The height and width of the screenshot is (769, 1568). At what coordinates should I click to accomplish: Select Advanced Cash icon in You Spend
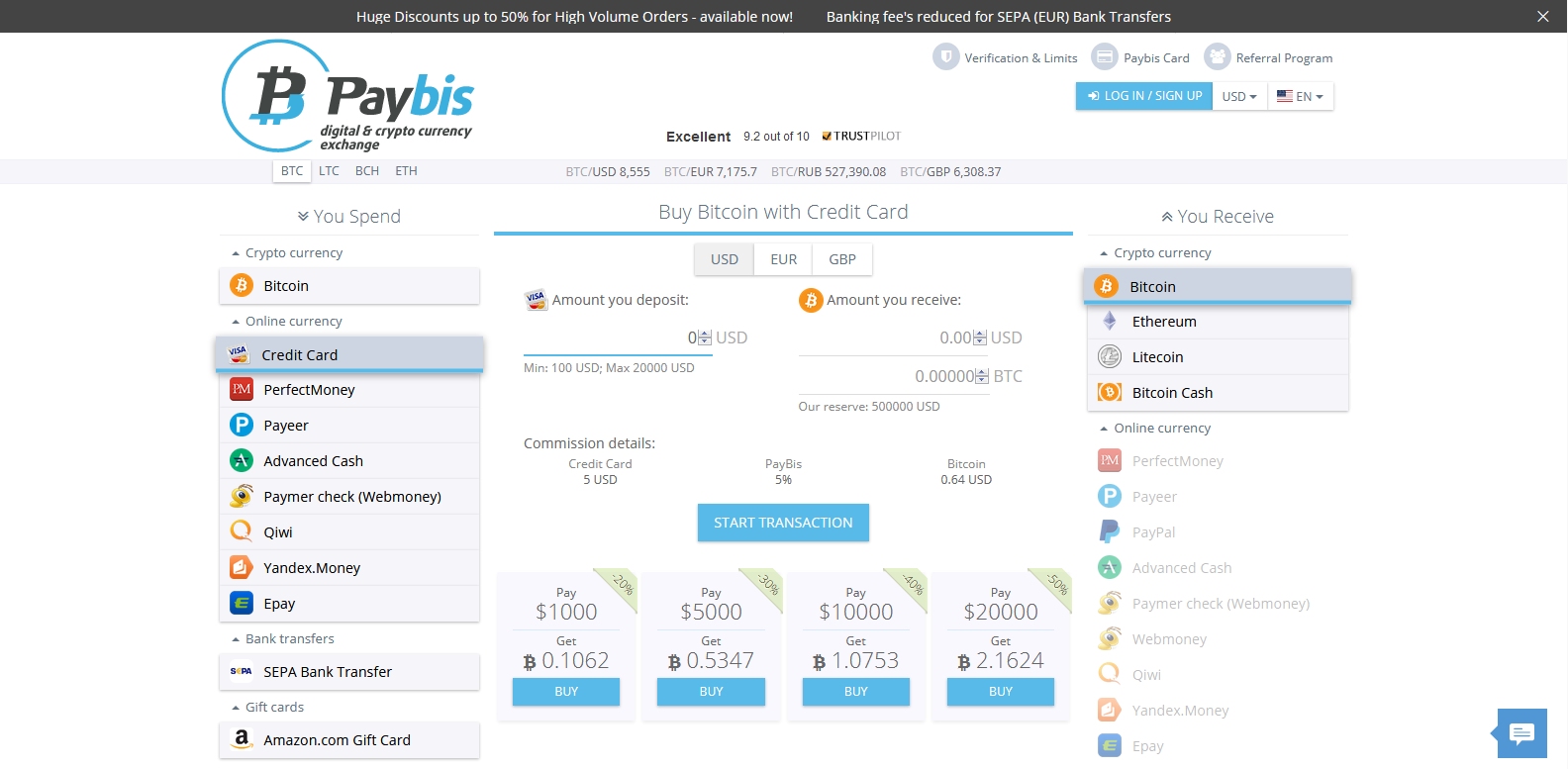(242, 460)
